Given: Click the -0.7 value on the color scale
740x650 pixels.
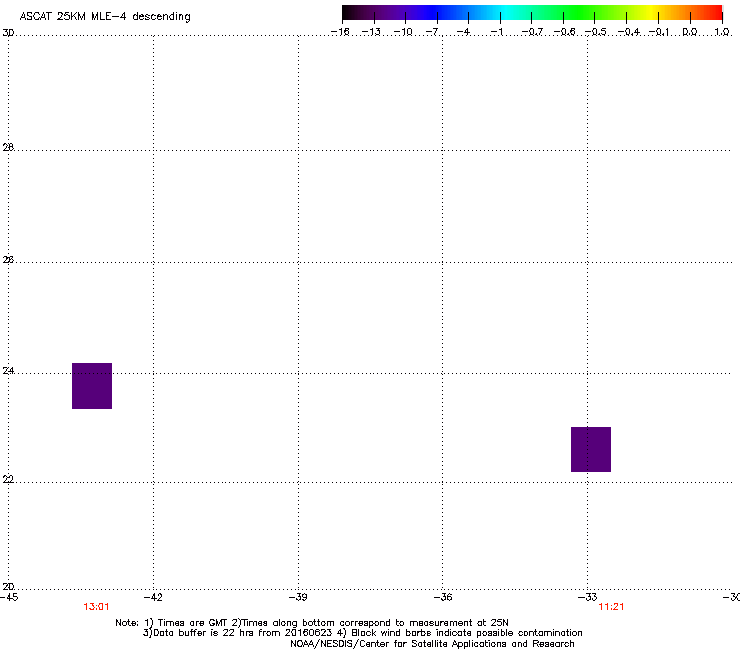Looking at the screenshot, I should tap(532, 32).
